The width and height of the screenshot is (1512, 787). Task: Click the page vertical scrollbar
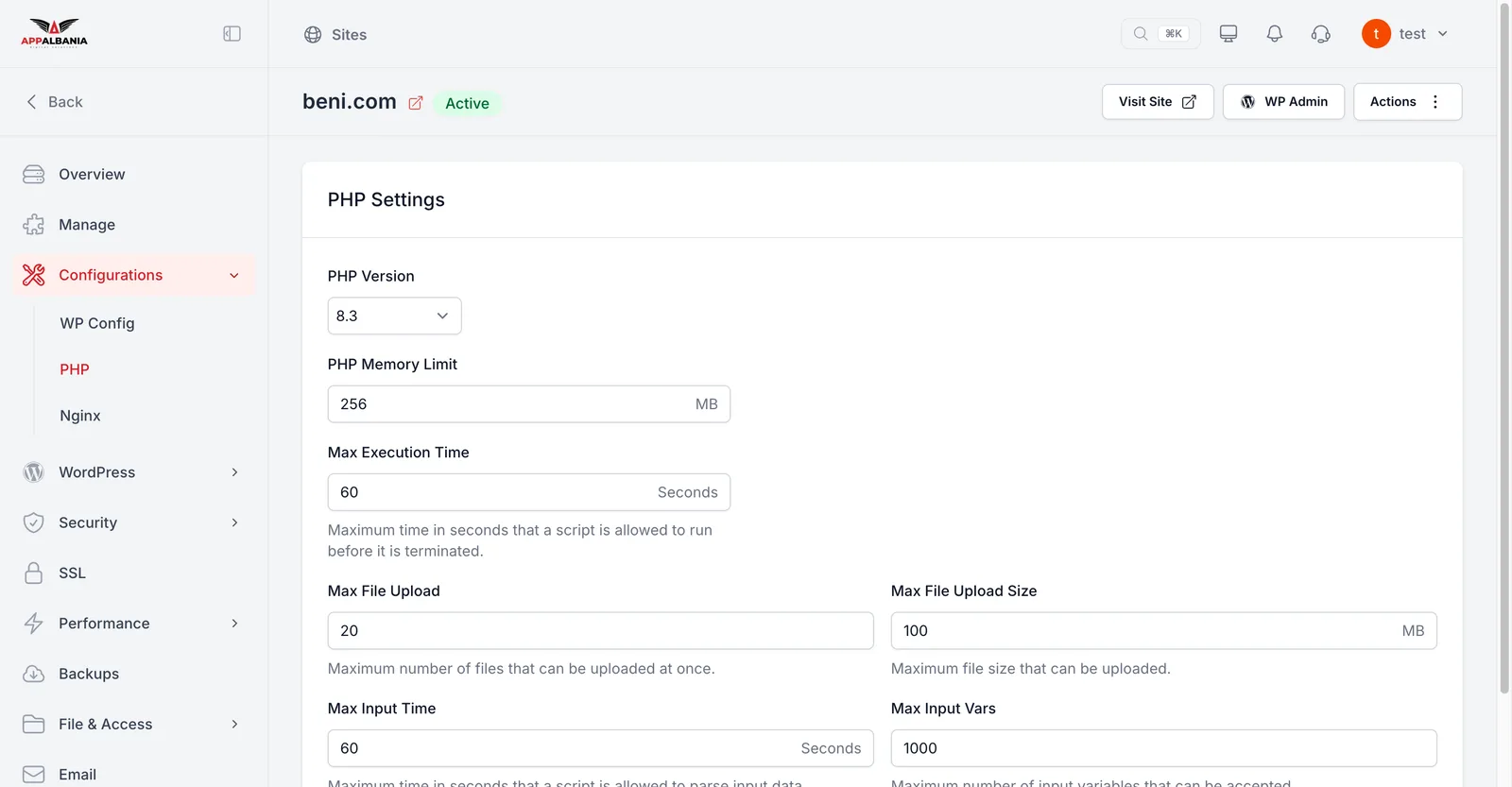tap(1504, 350)
